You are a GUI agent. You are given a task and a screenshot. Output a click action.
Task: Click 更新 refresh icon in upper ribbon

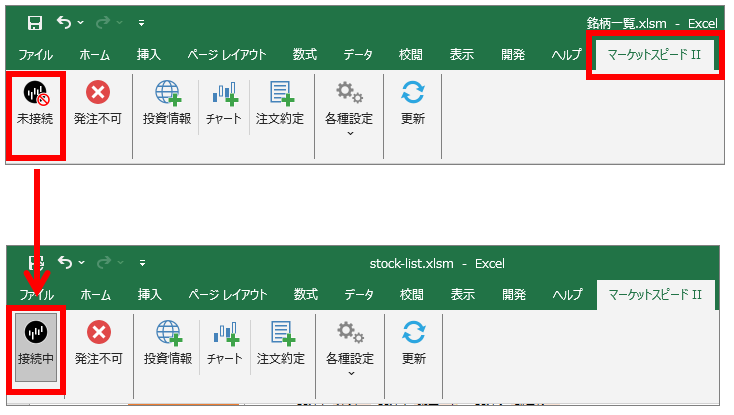413,104
